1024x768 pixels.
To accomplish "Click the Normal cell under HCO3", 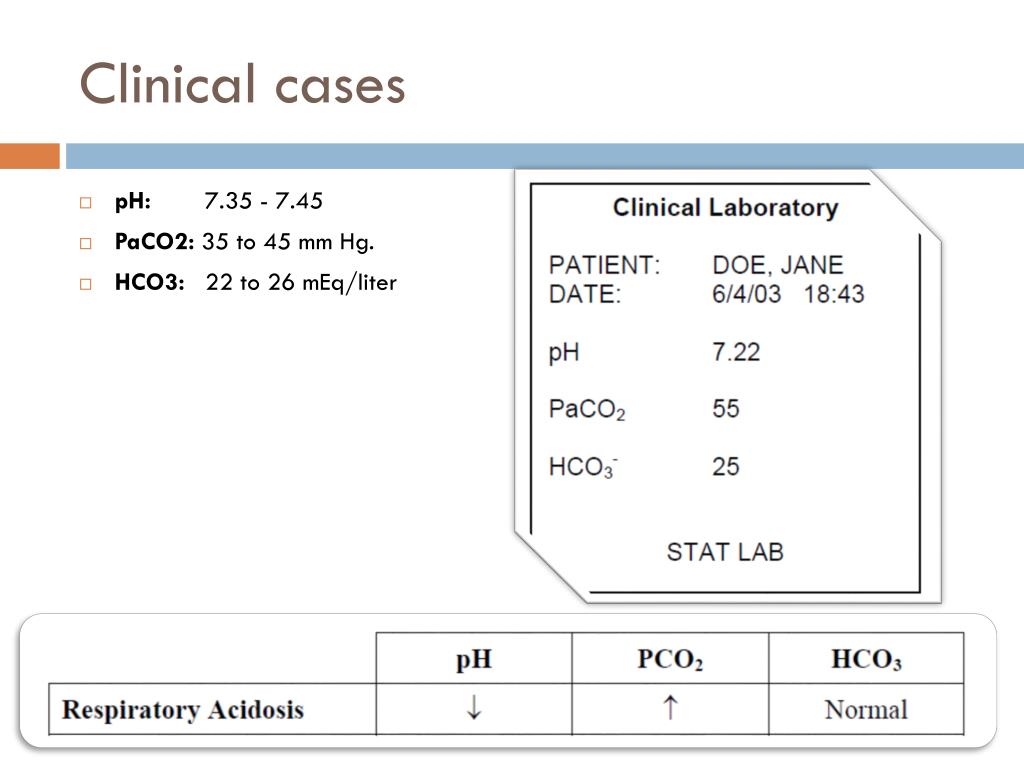I will (866, 710).
